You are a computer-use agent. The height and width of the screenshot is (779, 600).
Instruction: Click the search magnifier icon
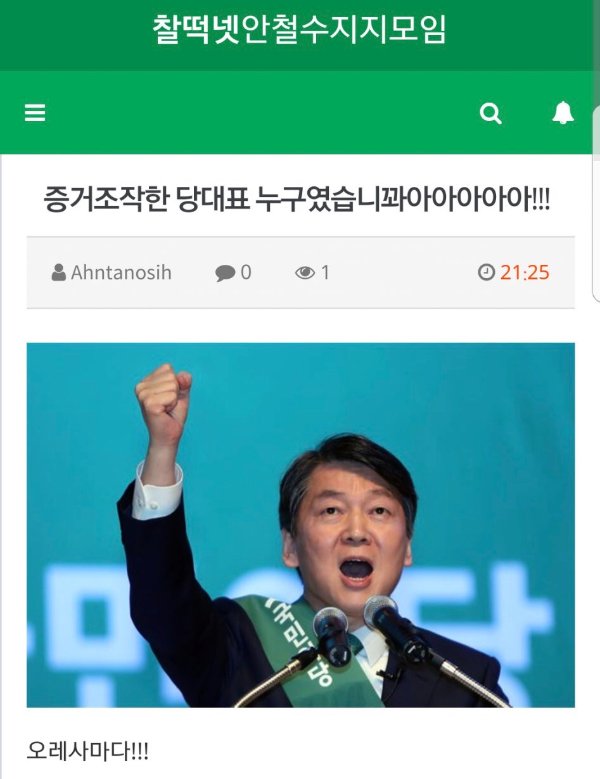490,113
